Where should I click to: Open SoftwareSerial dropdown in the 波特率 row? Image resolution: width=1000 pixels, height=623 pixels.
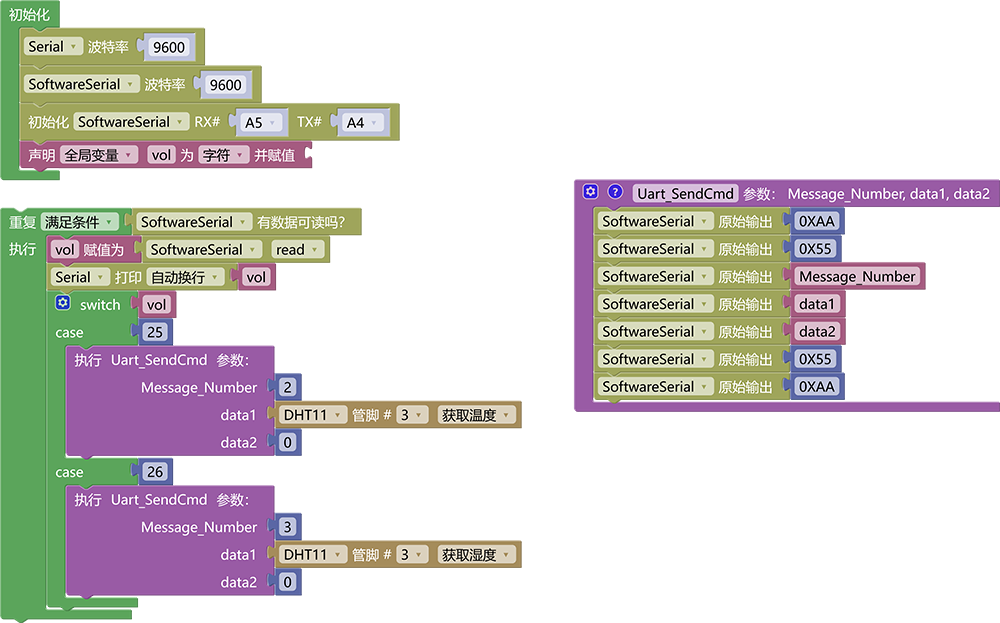[82, 84]
